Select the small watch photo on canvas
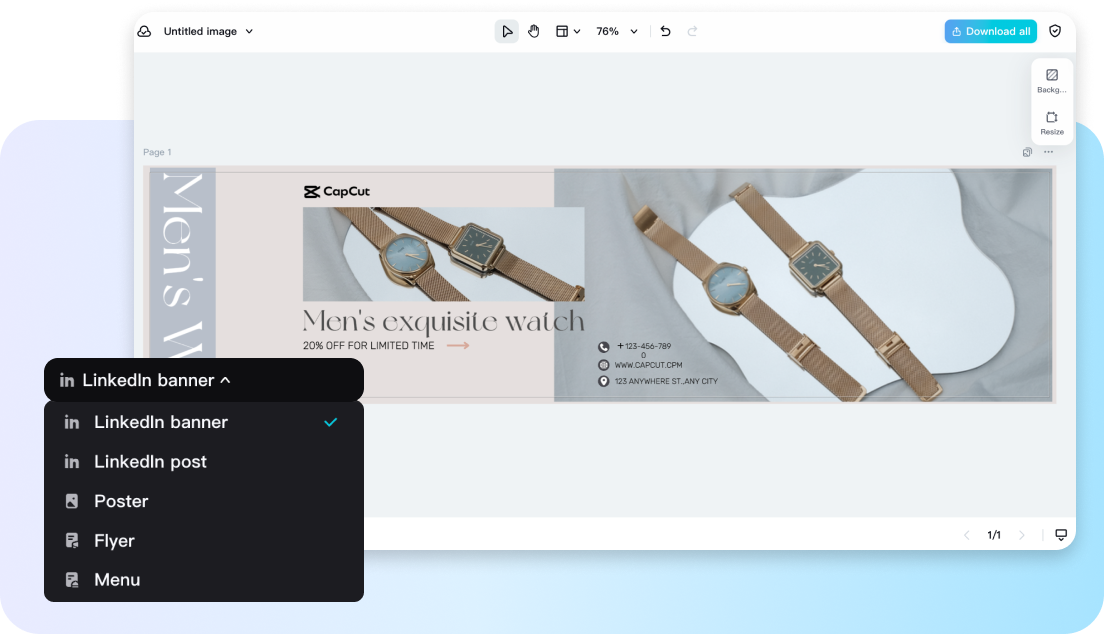The height and width of the screenshot is (634, 1104). 444,254
